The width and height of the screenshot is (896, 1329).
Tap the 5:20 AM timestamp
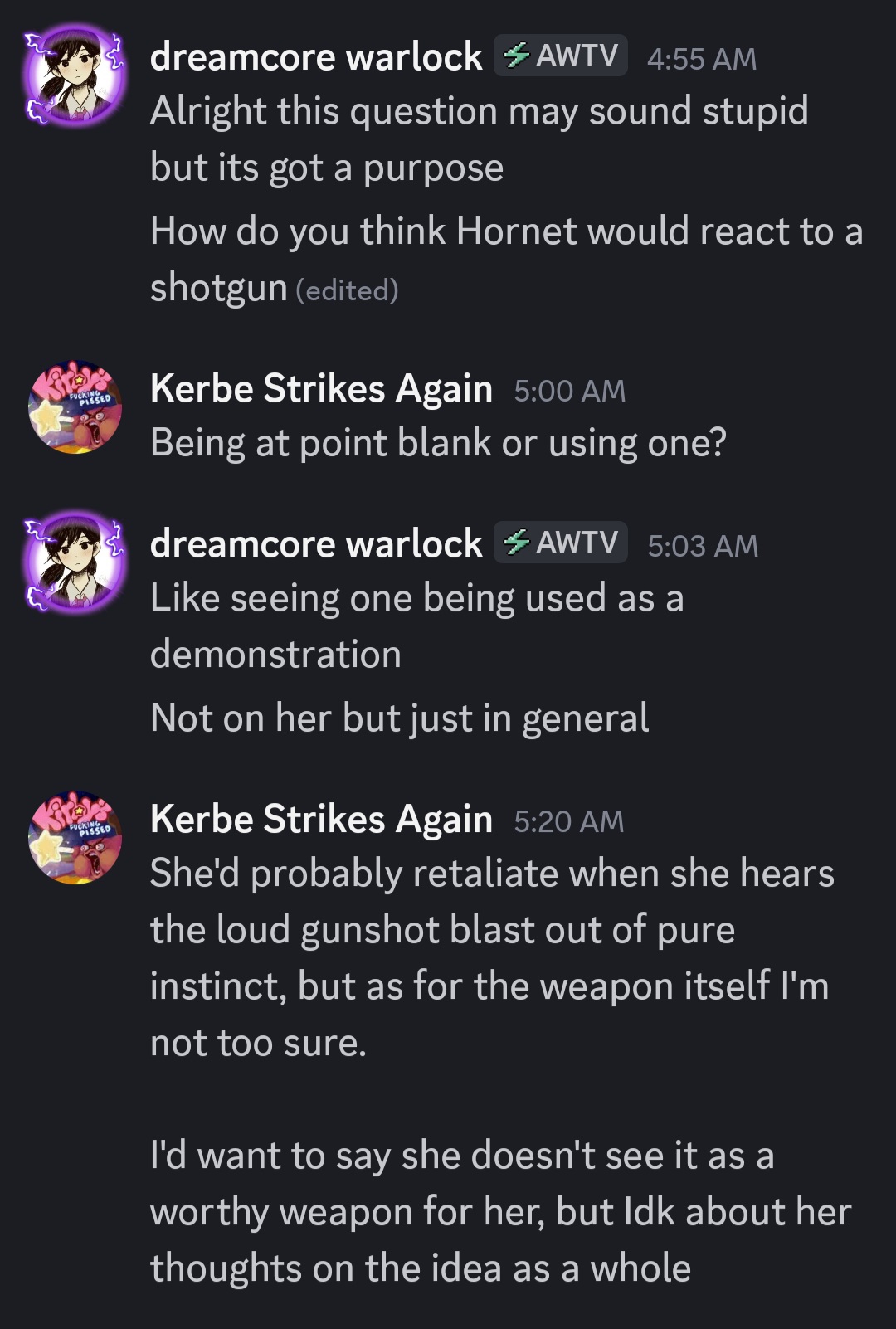coord(568,821)
